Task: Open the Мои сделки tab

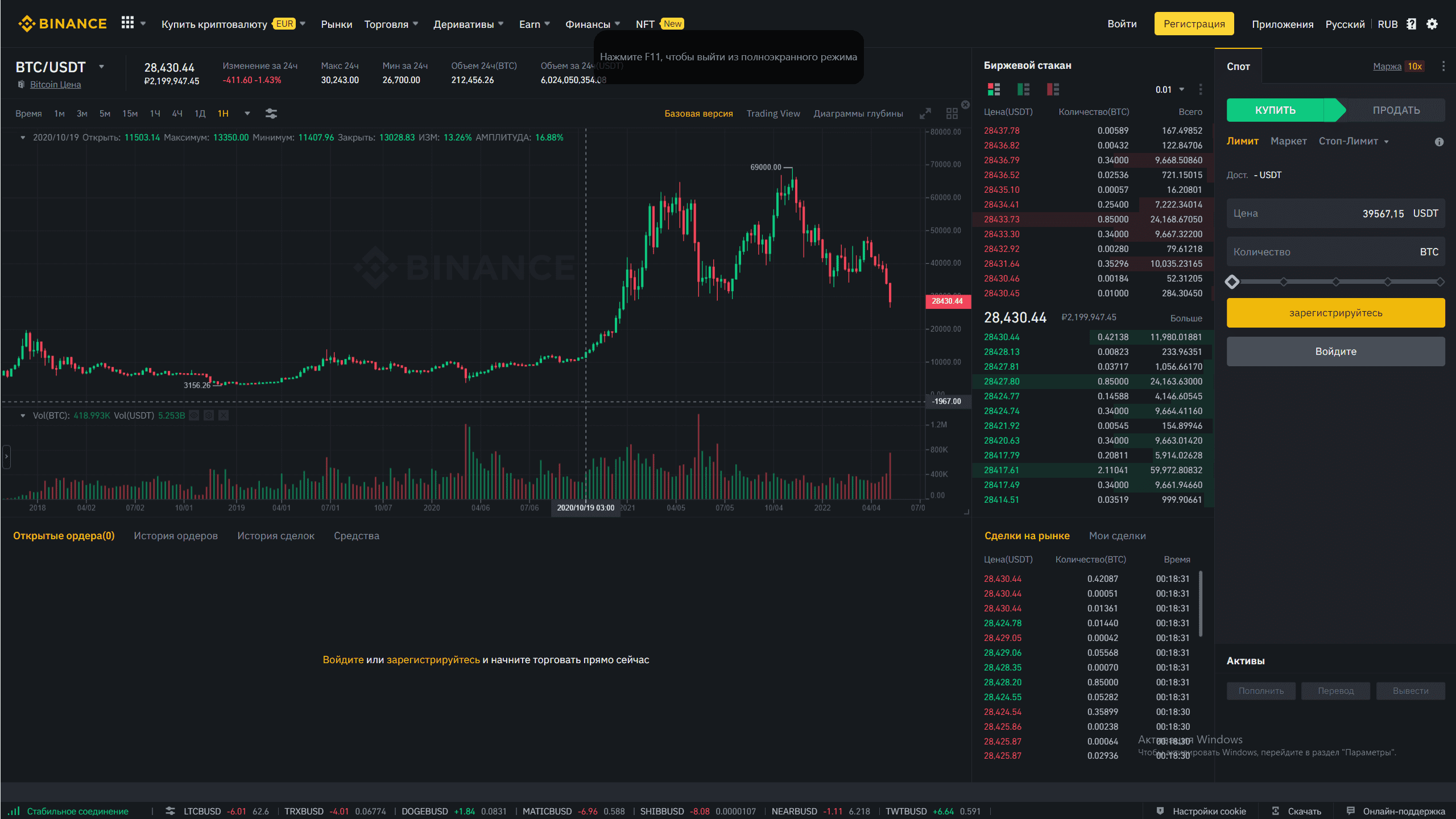Action: click(1117, 536)
